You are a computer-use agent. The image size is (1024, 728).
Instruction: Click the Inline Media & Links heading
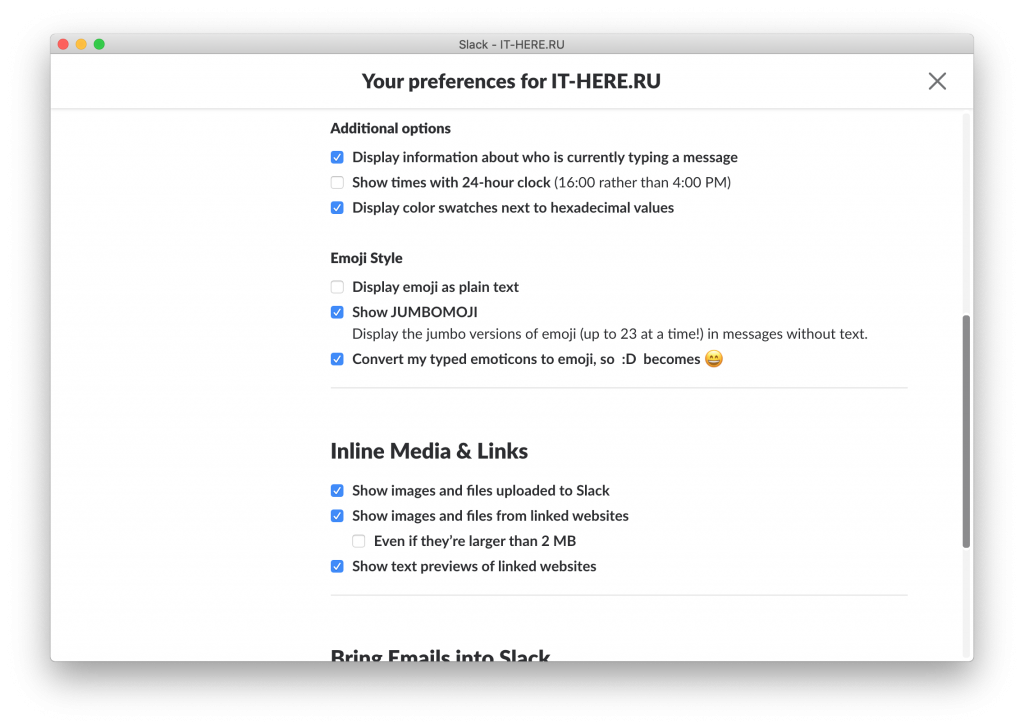click(429, 451)
